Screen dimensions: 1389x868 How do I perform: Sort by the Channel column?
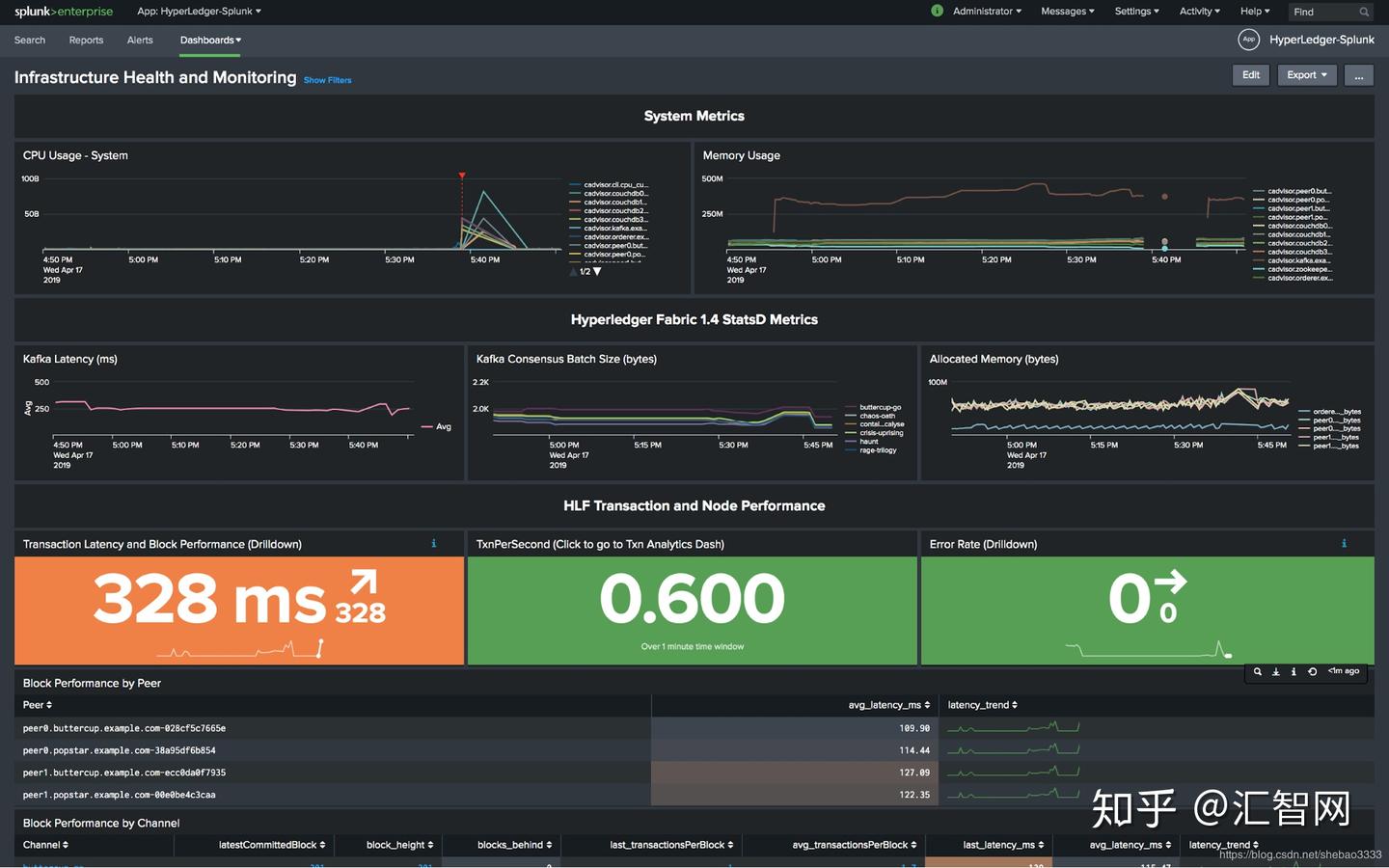point(45,845)
